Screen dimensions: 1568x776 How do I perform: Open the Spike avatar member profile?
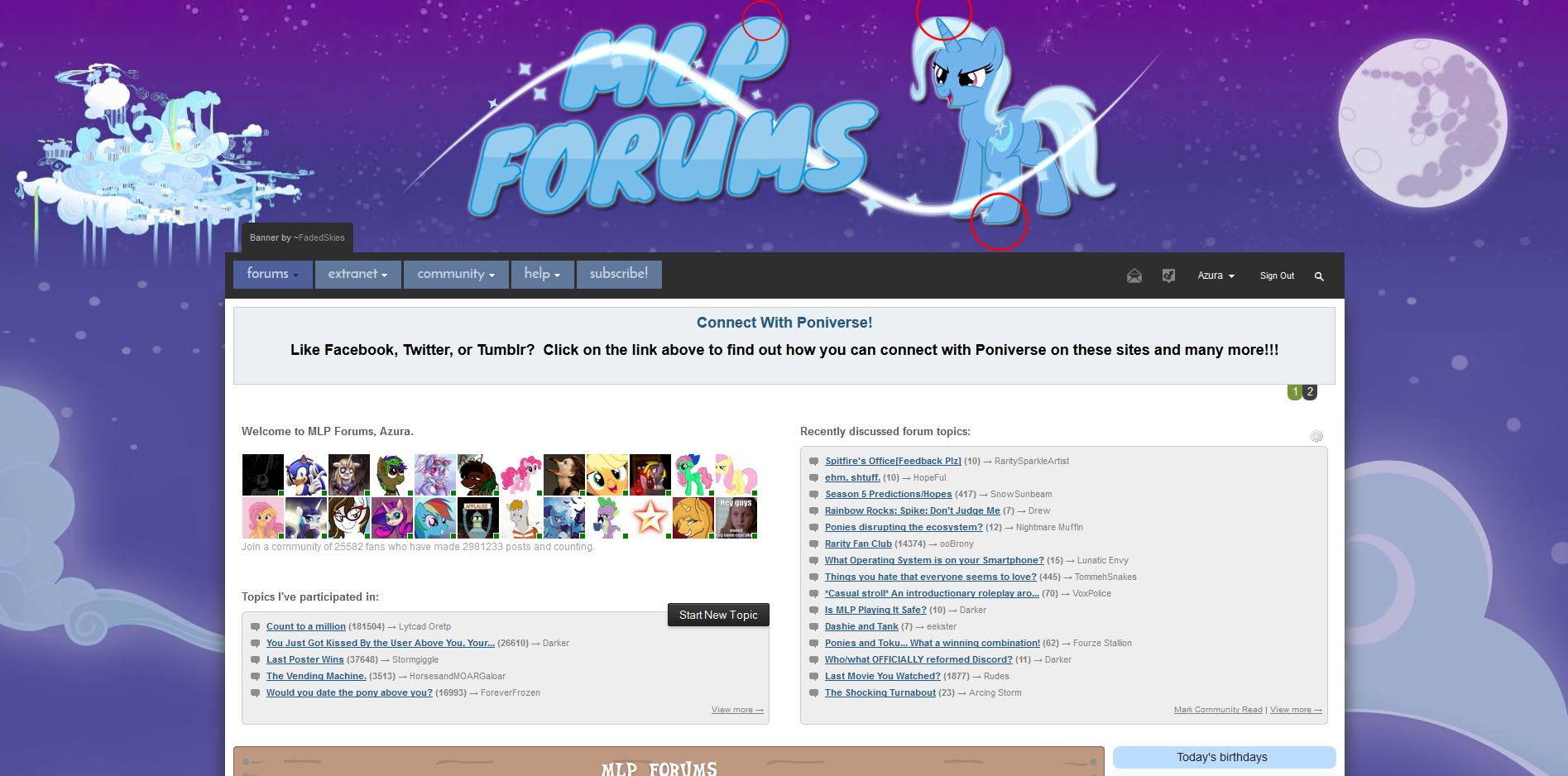pyautogui.click(x=607, y=518)
